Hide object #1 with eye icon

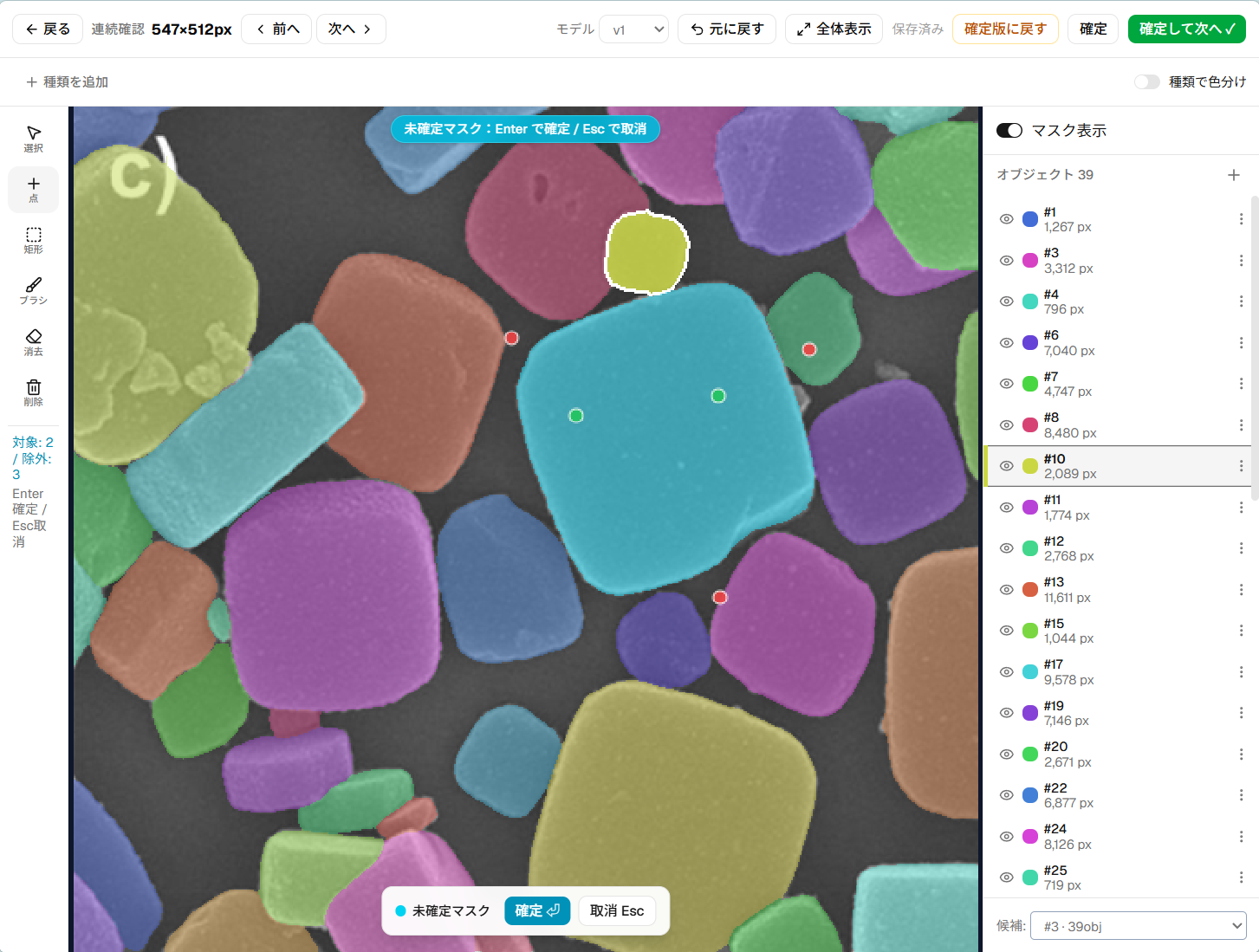(x=1006, y=219)
